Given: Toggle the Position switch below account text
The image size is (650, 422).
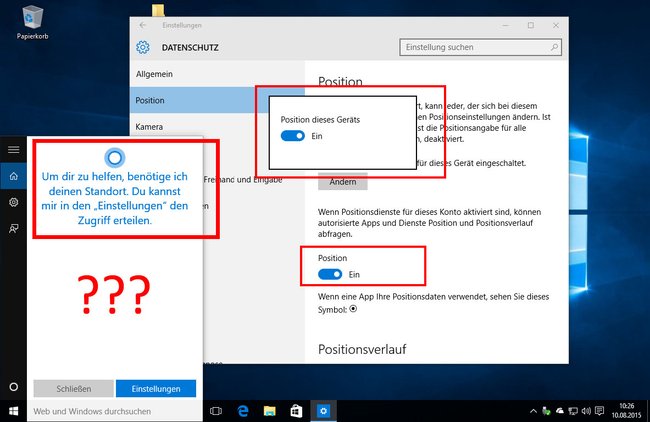Looking at the screenshot, I should click(x=330, y=274).
